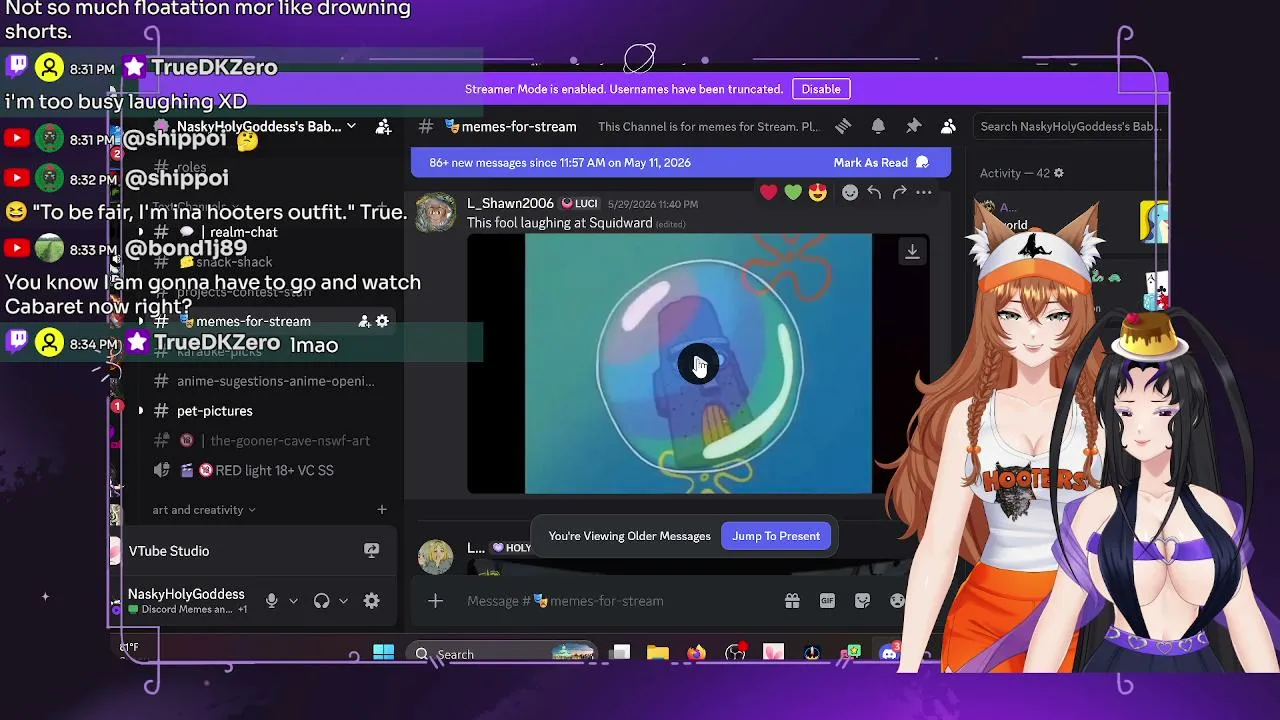Click the notification bell in channel header
Screen dimensions: 1280x720
(878, 127)
